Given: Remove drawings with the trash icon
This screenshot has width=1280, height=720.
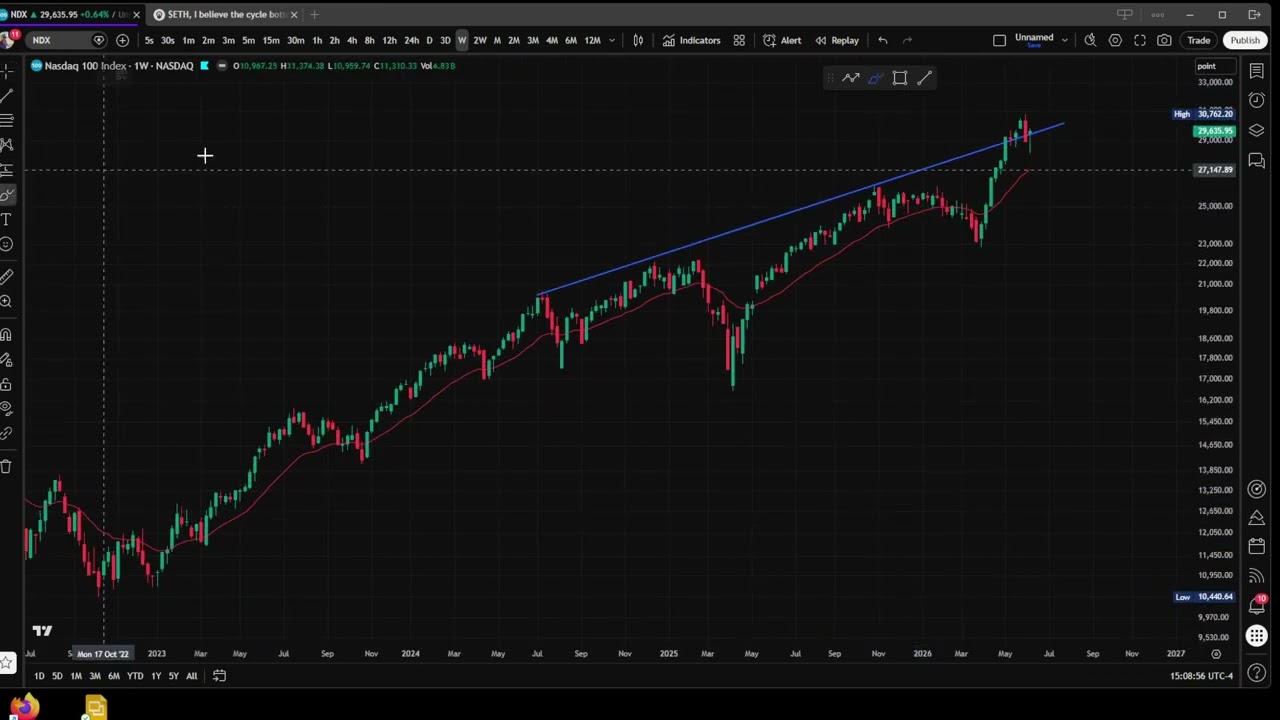Looking at the screenshot, I should coord(6,467).
